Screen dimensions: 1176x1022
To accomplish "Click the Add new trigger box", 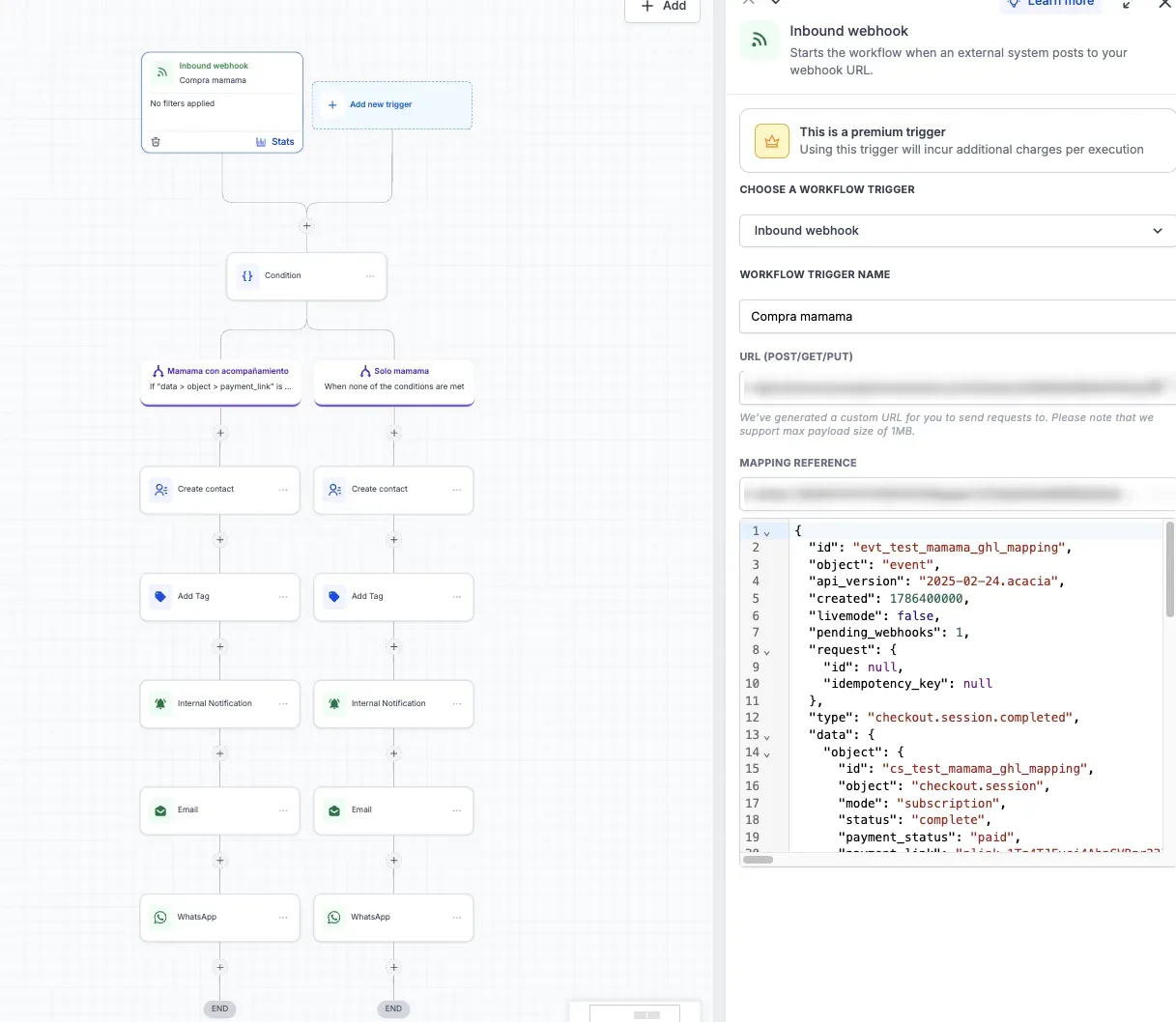I will click(392, 105).
